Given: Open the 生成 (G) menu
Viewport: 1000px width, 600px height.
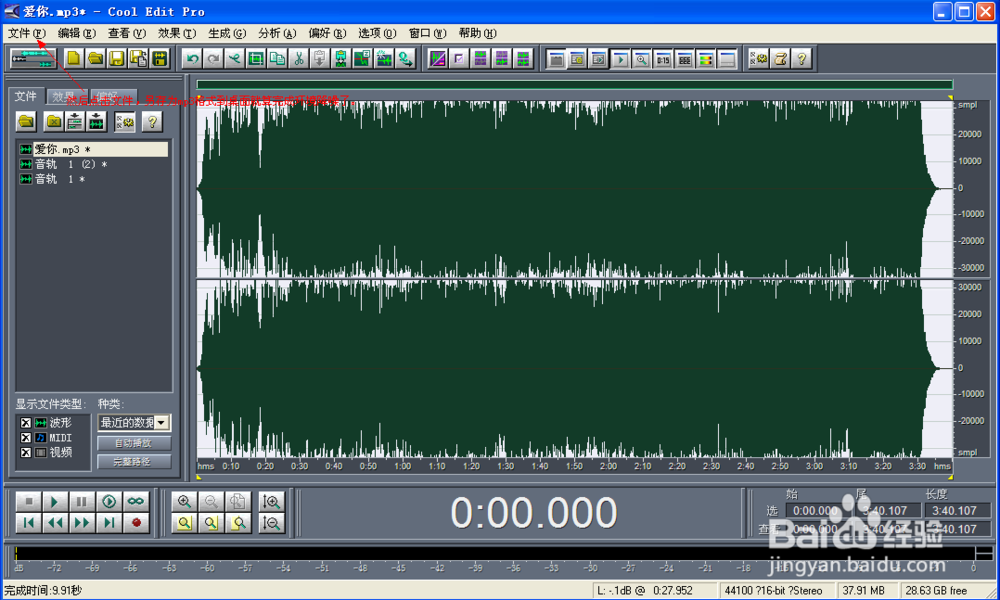Looking at the screenshot, I should coord(227,33).
